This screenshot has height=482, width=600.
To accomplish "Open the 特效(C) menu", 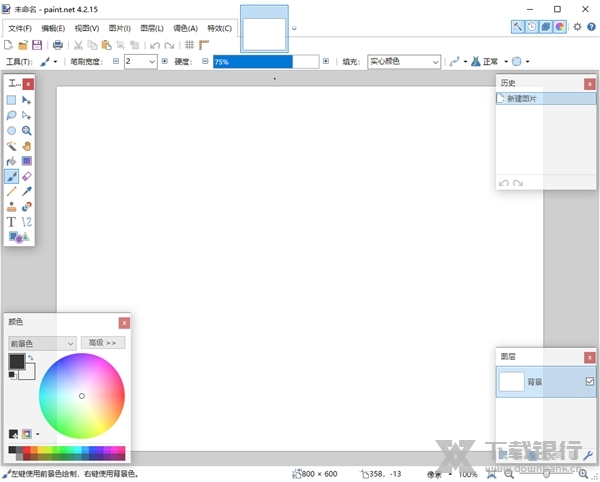I will click(x=219, y=28).
